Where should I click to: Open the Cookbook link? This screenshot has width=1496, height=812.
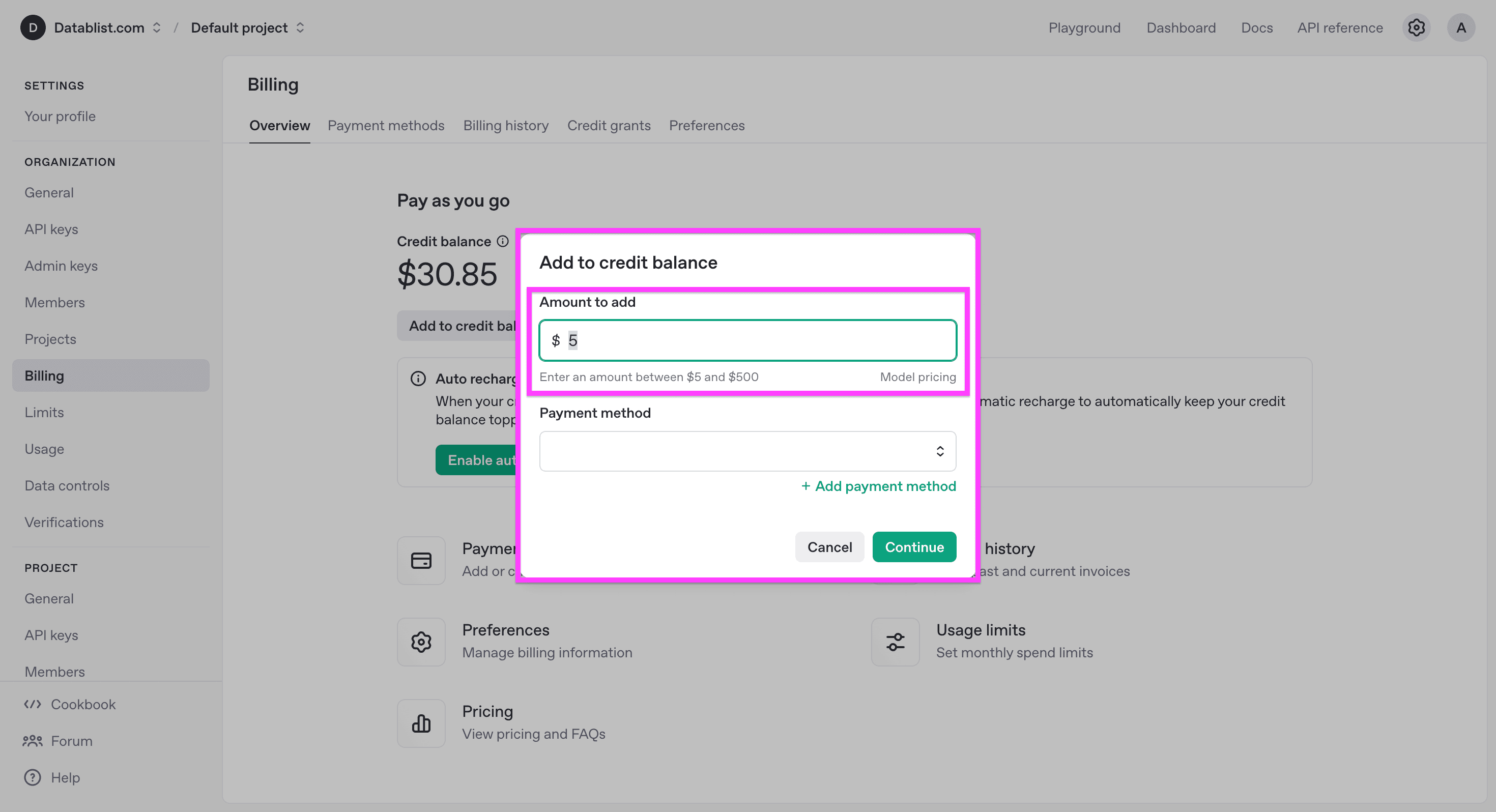83,704
